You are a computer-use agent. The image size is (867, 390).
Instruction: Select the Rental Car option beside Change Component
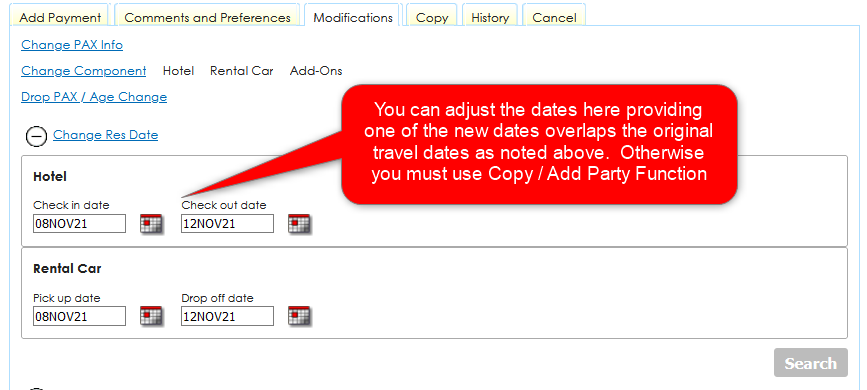242,71
